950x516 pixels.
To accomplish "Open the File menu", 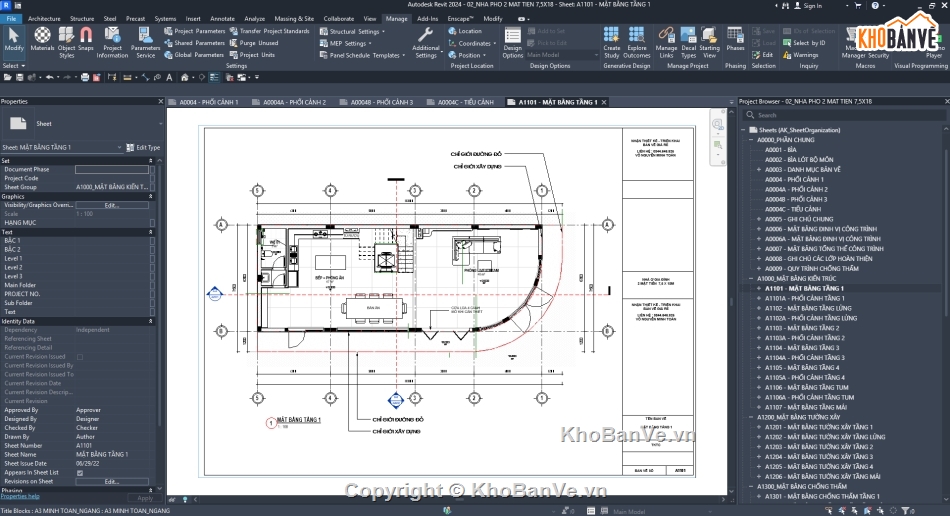I will pos(12,19).
